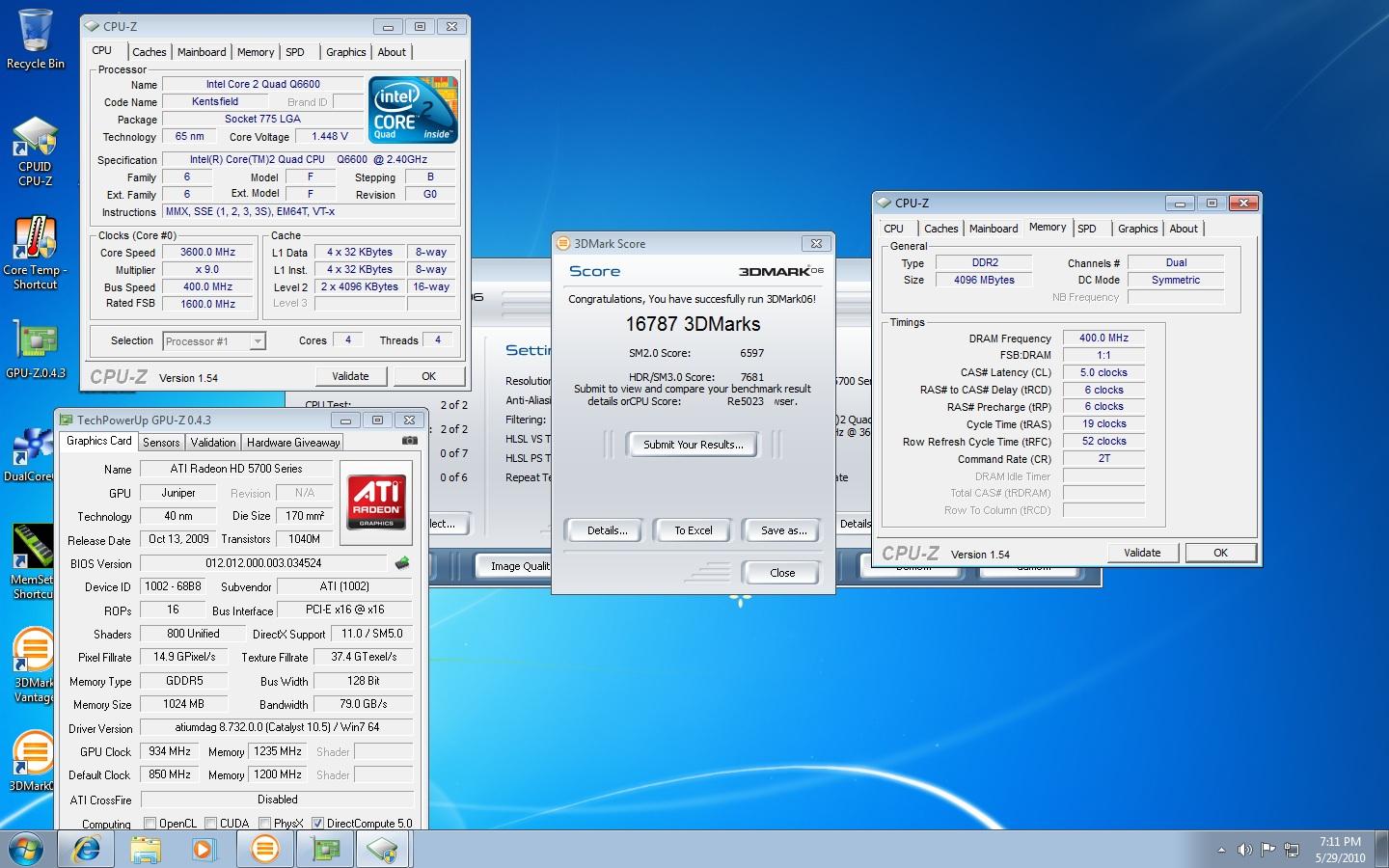Open About tab in right CPU-Z window

(x=1184, y=229)
